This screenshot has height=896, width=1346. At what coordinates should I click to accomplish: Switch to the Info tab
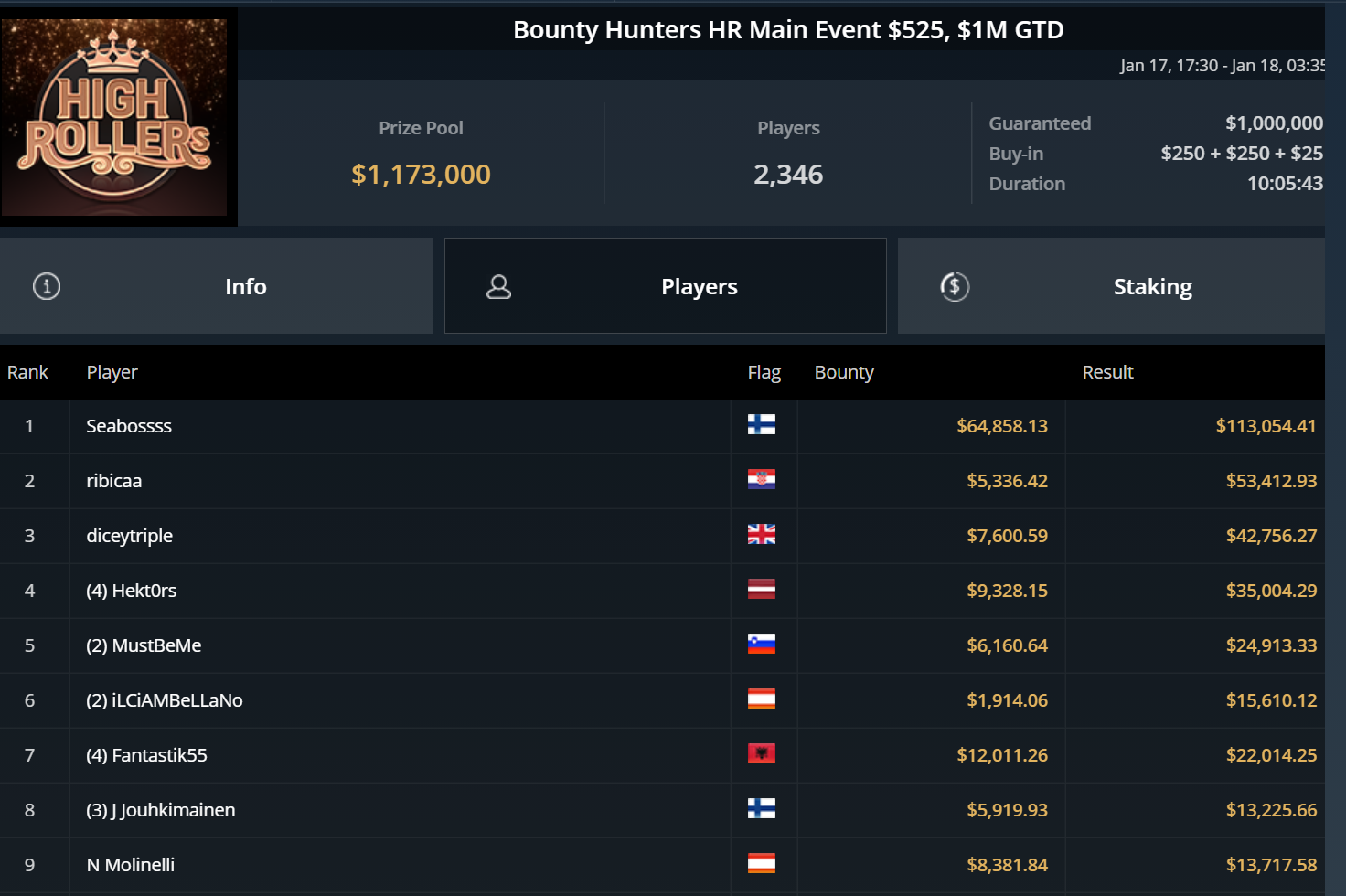[x=245, y=287]
